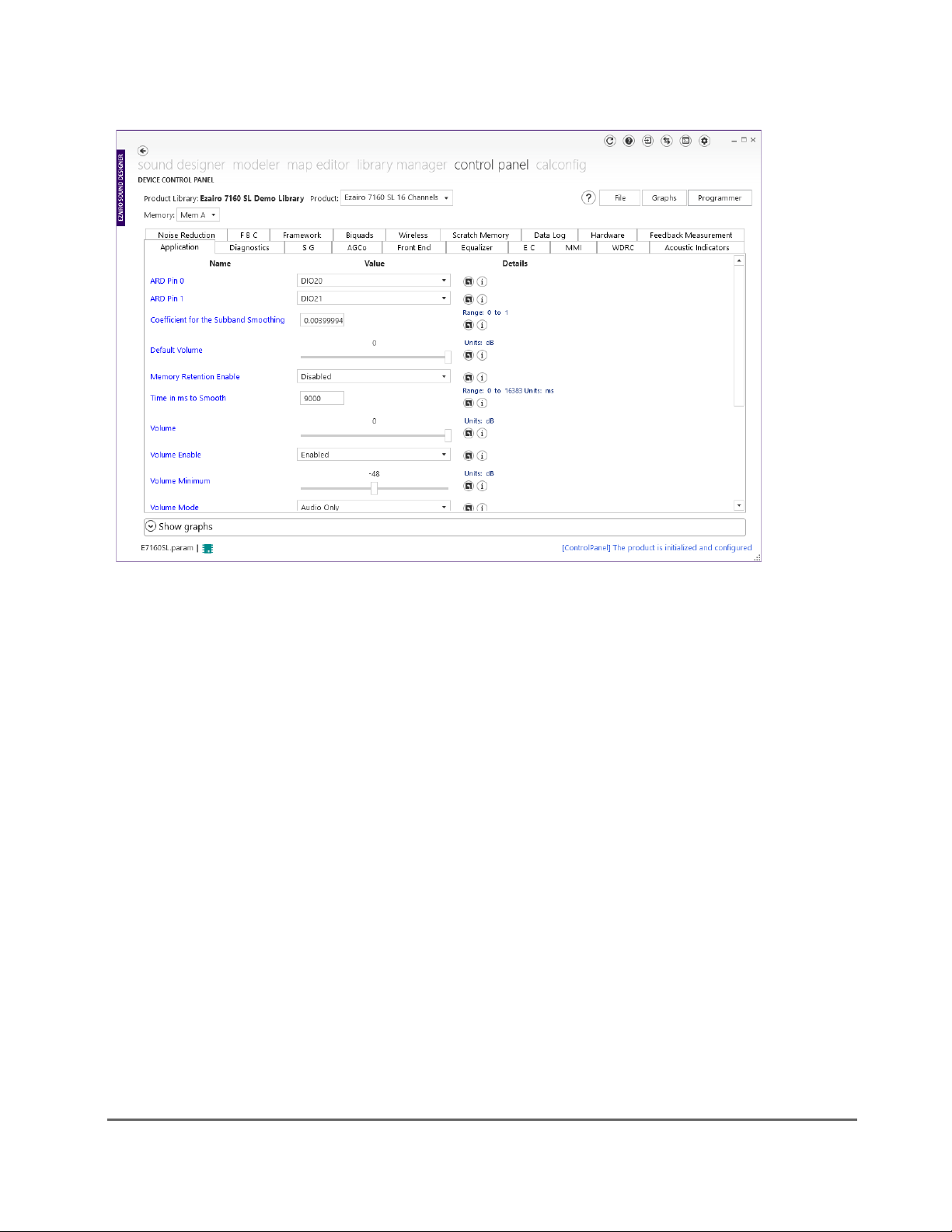Go to calconfig section
Viewport: 952px width, 1232px height.
click(561, 165)
